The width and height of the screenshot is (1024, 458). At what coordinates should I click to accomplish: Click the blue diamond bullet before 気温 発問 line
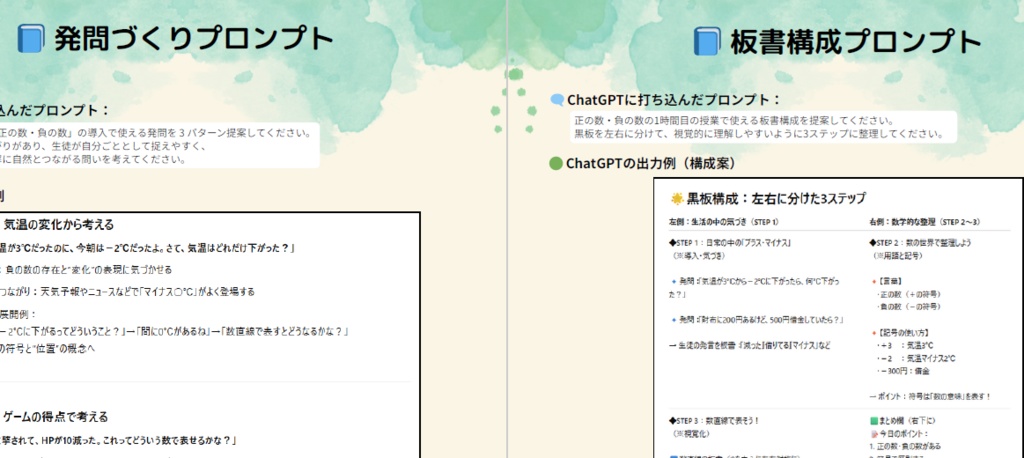coord(673,281)
